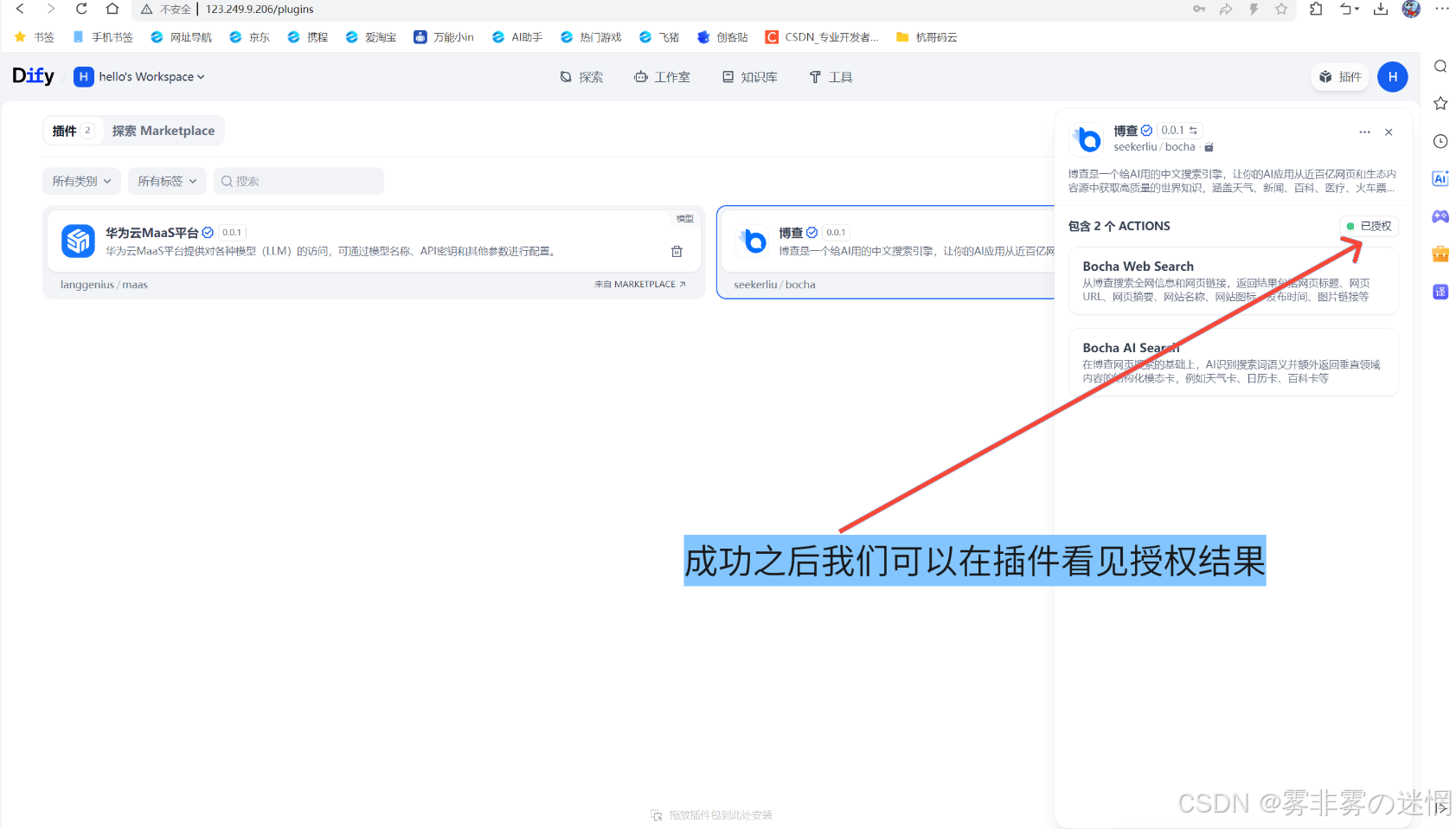Open the 飞猪 bookmark
Image resolution: width=1456 pixels, height=829 pixels.
coord(658,37)
